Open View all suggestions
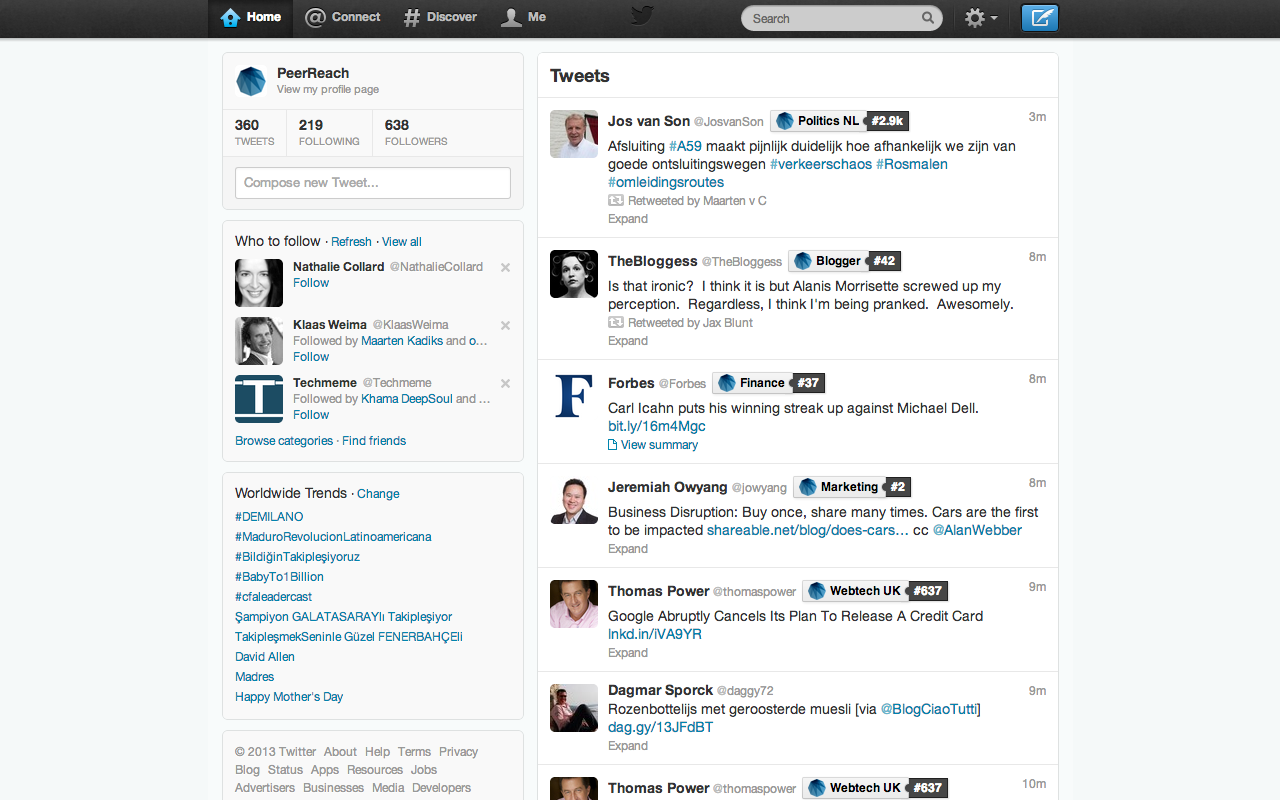 [402, 242]
